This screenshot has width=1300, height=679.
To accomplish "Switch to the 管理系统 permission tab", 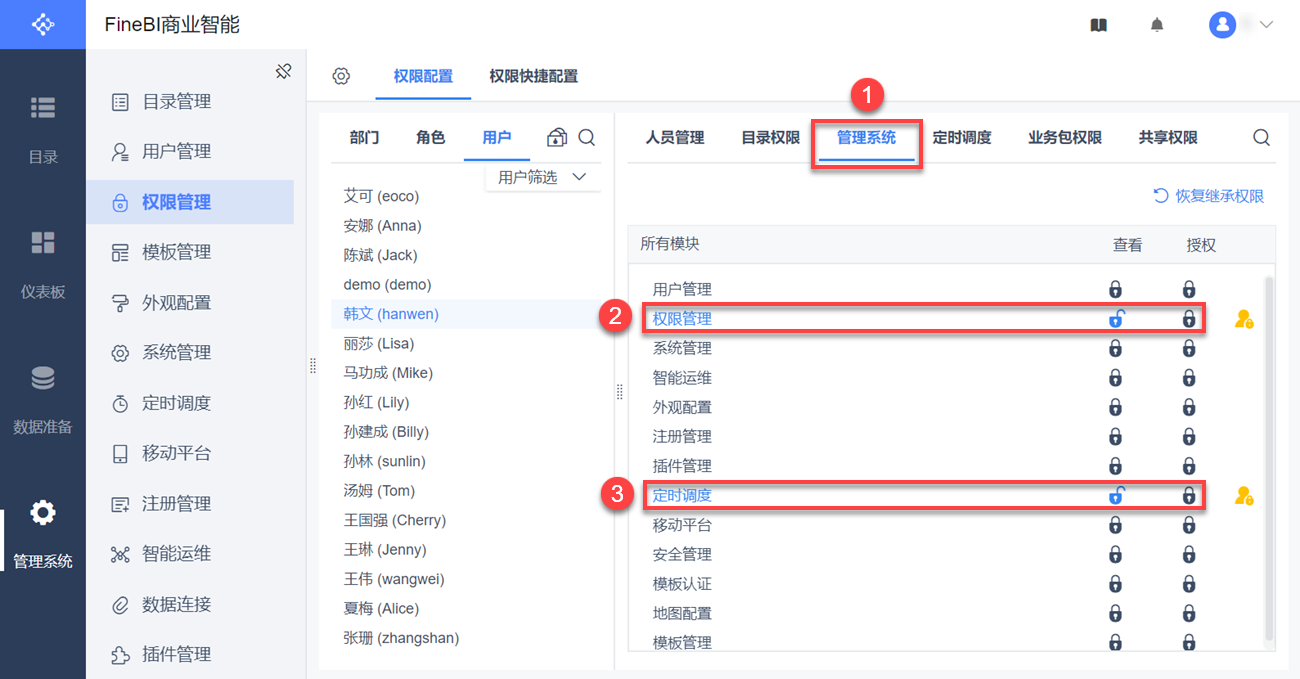I will coord(866,138).
